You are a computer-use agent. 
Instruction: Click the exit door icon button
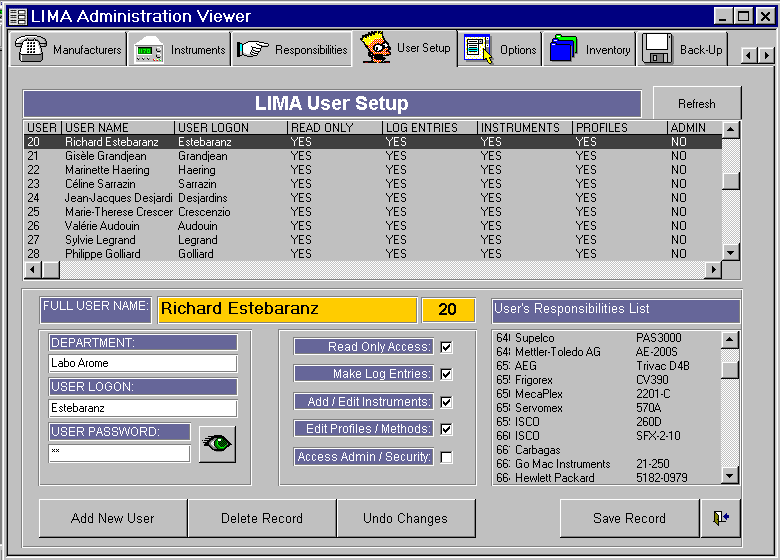(721, 518)
